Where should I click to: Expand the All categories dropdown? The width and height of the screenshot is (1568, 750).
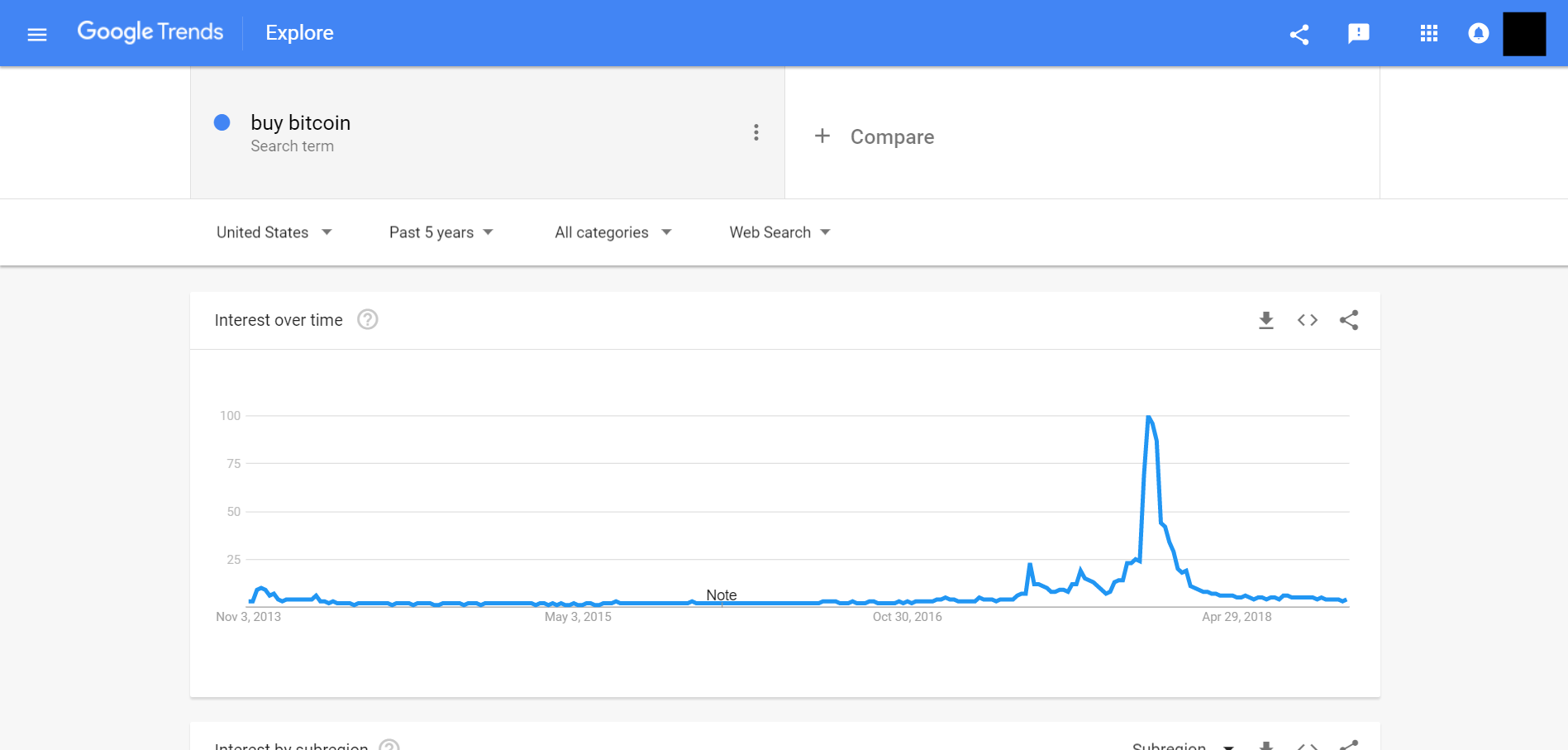[612, 232]
